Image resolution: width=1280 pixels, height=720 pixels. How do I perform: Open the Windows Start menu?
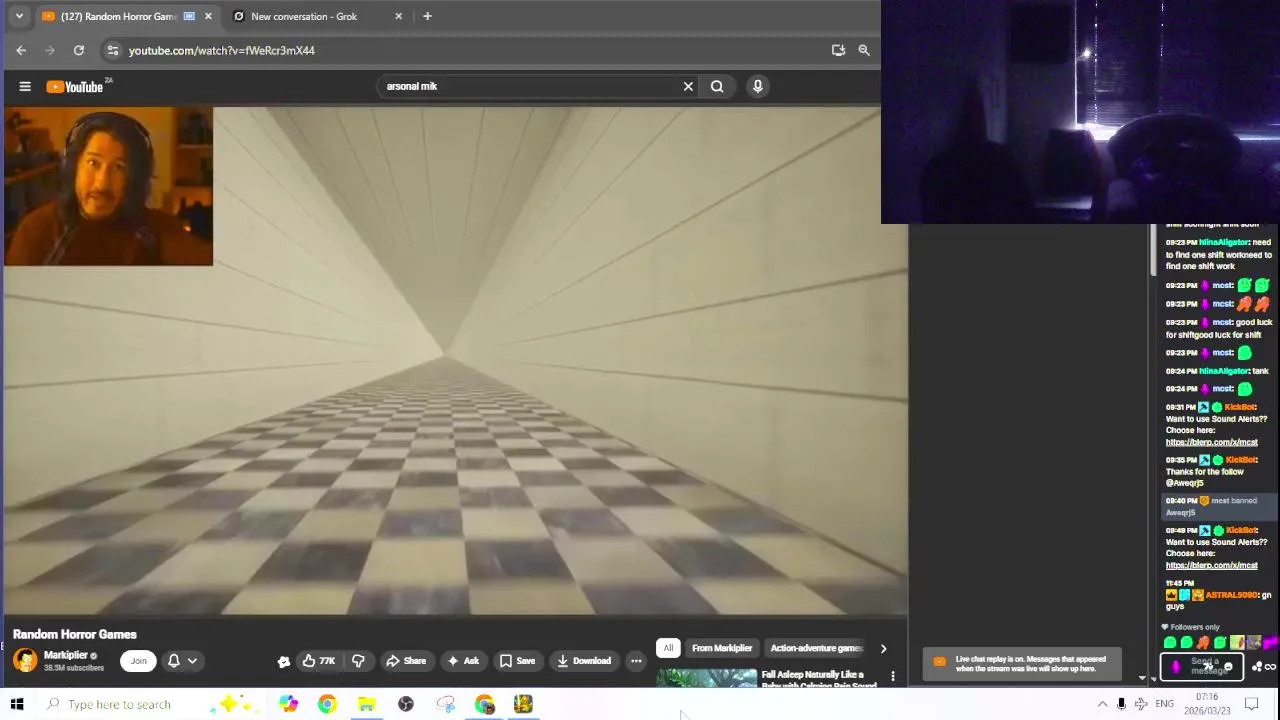click(x=17, y=704)
